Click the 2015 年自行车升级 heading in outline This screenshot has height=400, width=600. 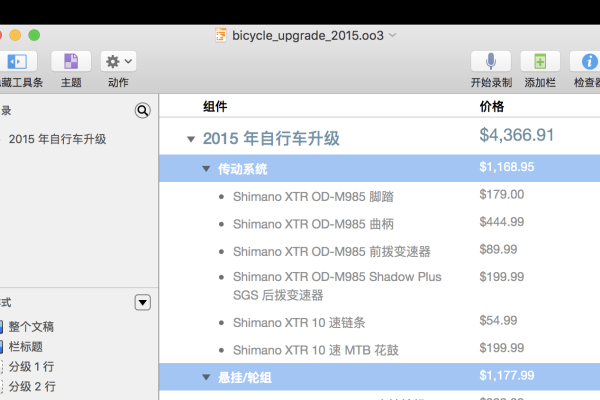pyautogui.click(x=271, y=139)
